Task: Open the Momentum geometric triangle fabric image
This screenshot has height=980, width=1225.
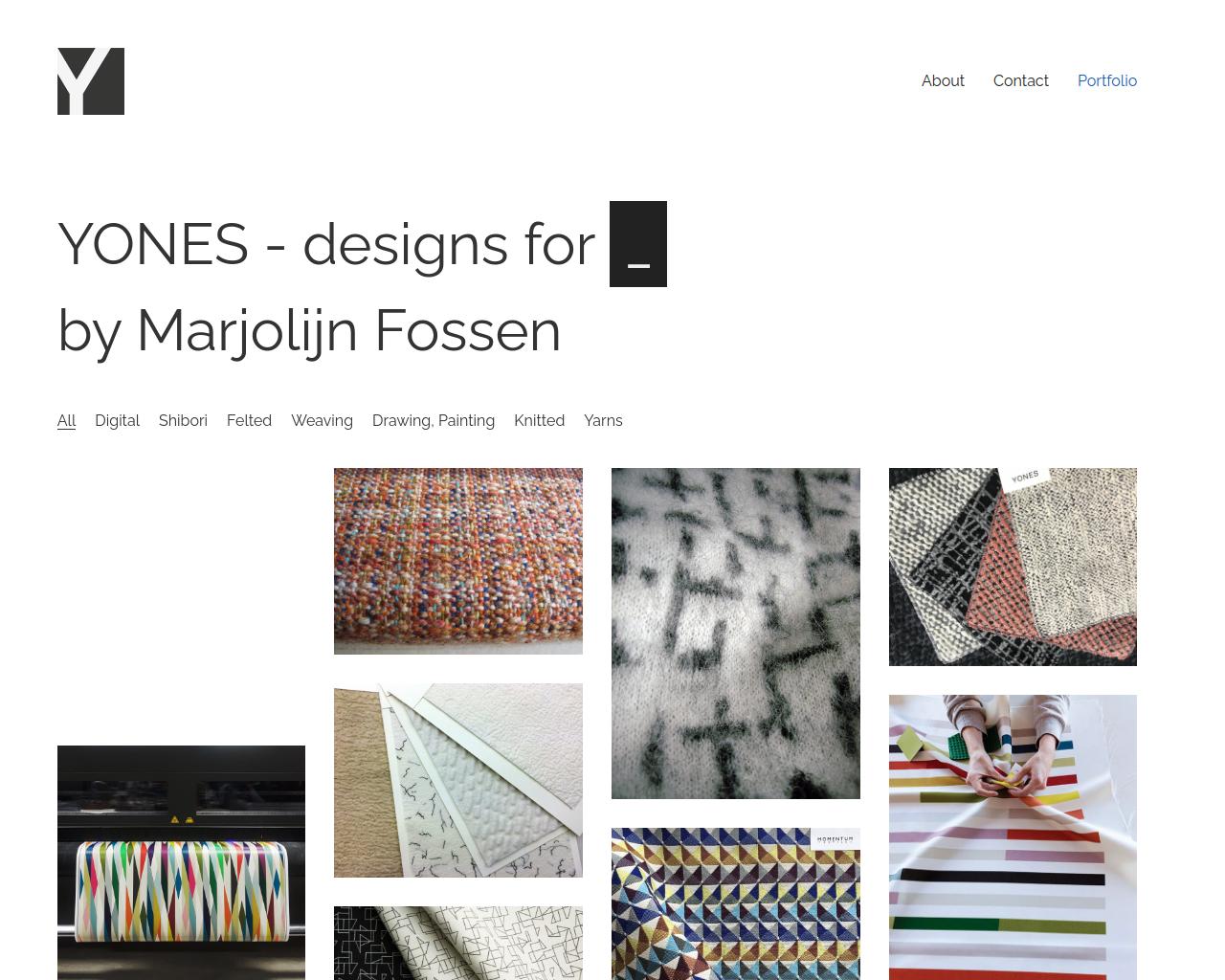Action: (x=736, y=903)
